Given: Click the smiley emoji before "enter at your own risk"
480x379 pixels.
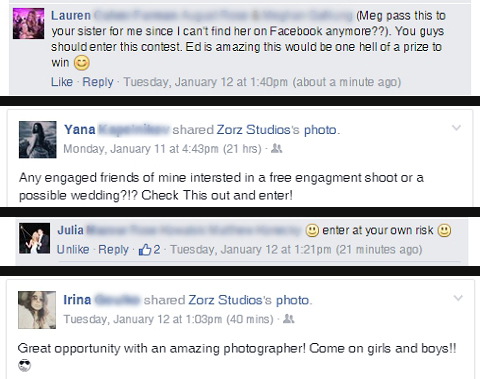Looking at the screenshot, I should (x=312, y=230).
